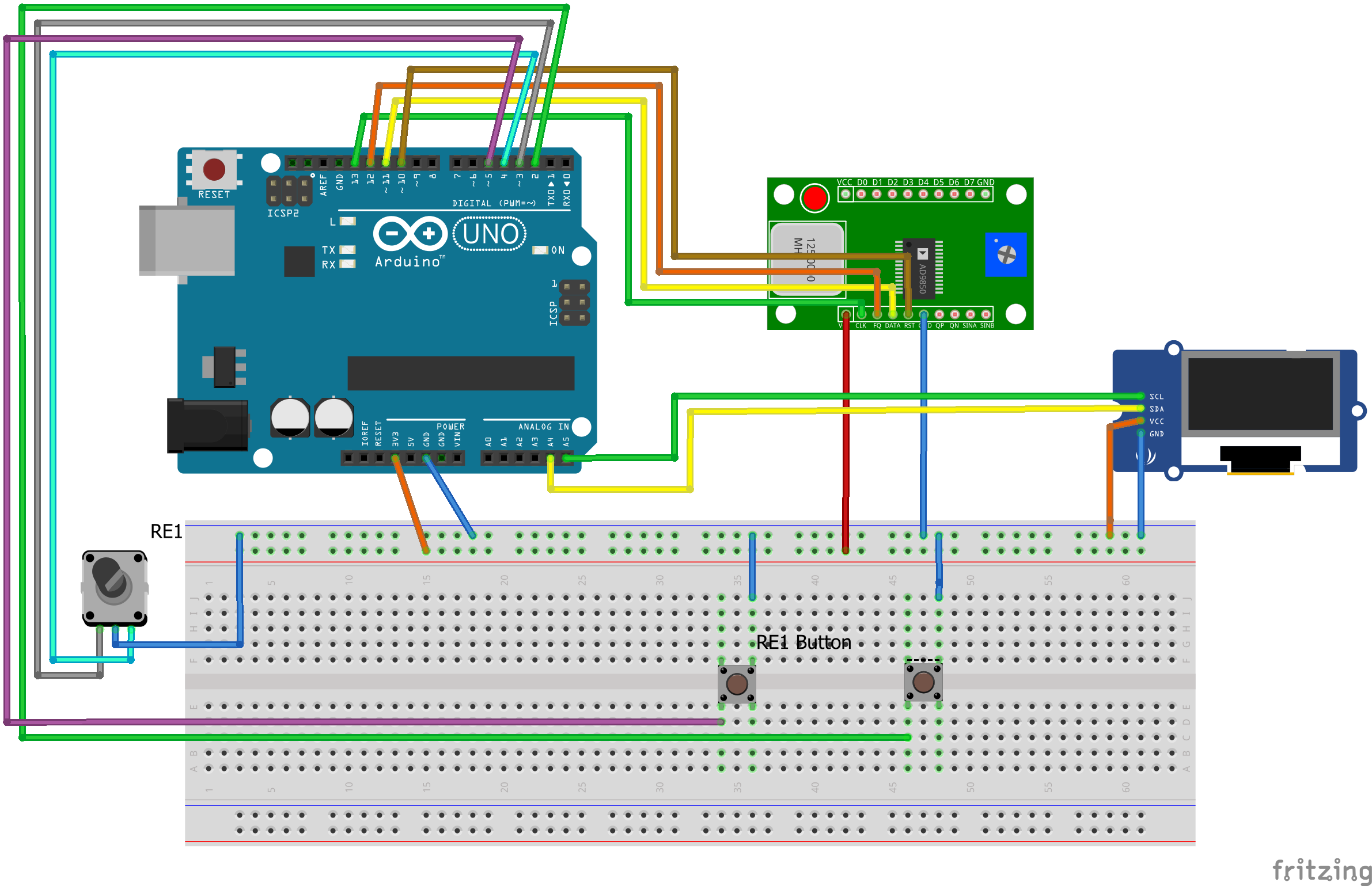1372x886 pixels.
Task: Select the red wire from AD9850 to breadboard
Action: (846, 432)
